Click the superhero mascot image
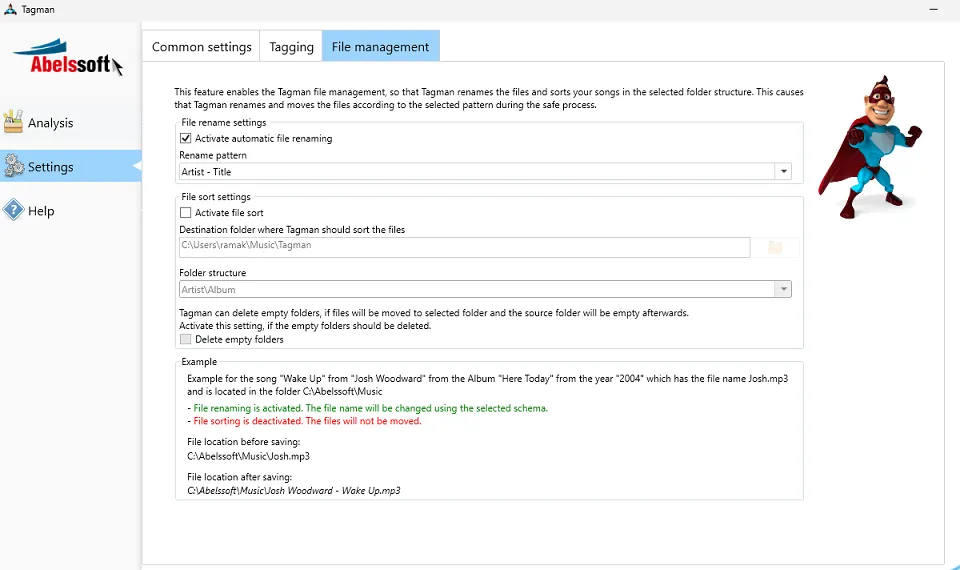Screen dimensions: 960x570 (868, 146)
